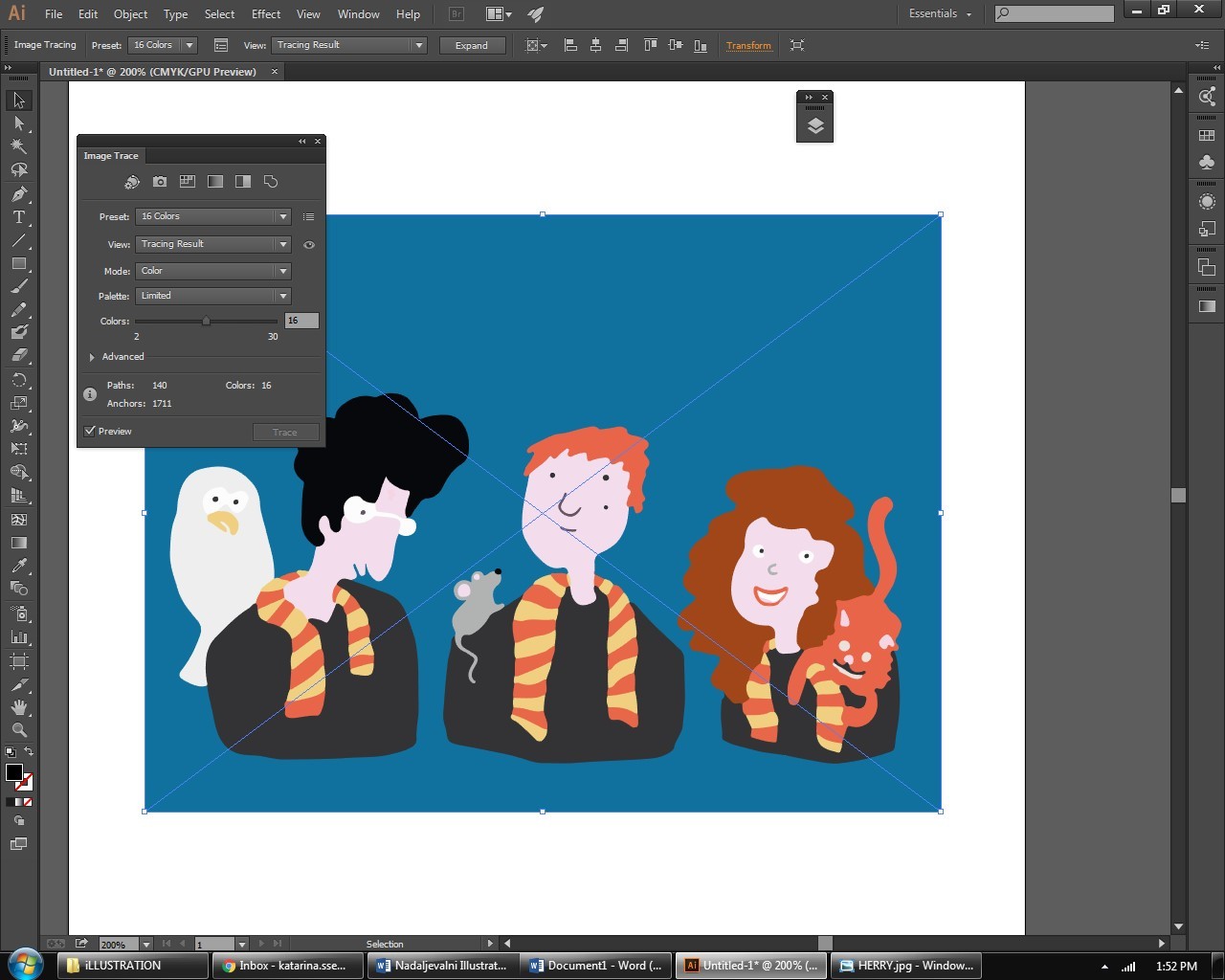The image size is (1225, 980).
Task: Choose the Rectangle tool
Action: tap(19, 263)
